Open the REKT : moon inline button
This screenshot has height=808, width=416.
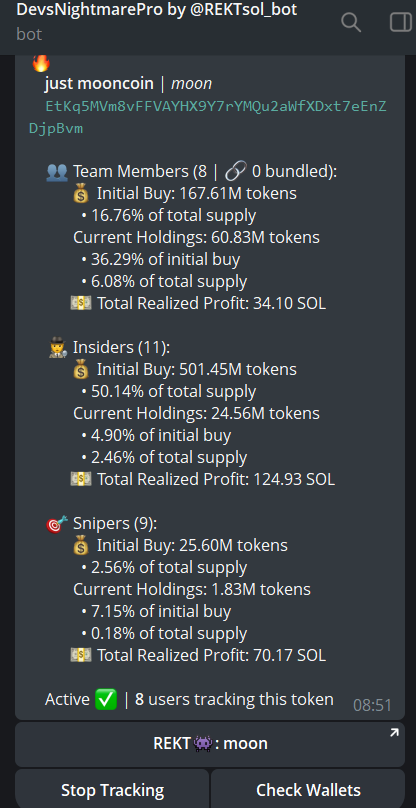coord(210,744)
